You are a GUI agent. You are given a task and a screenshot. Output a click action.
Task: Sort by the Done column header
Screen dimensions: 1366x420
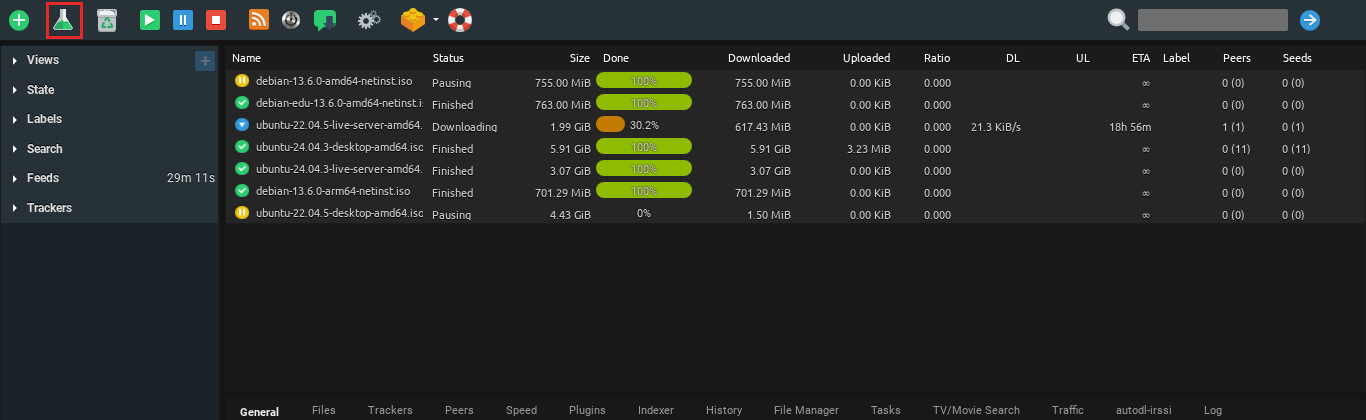point(616,58)
